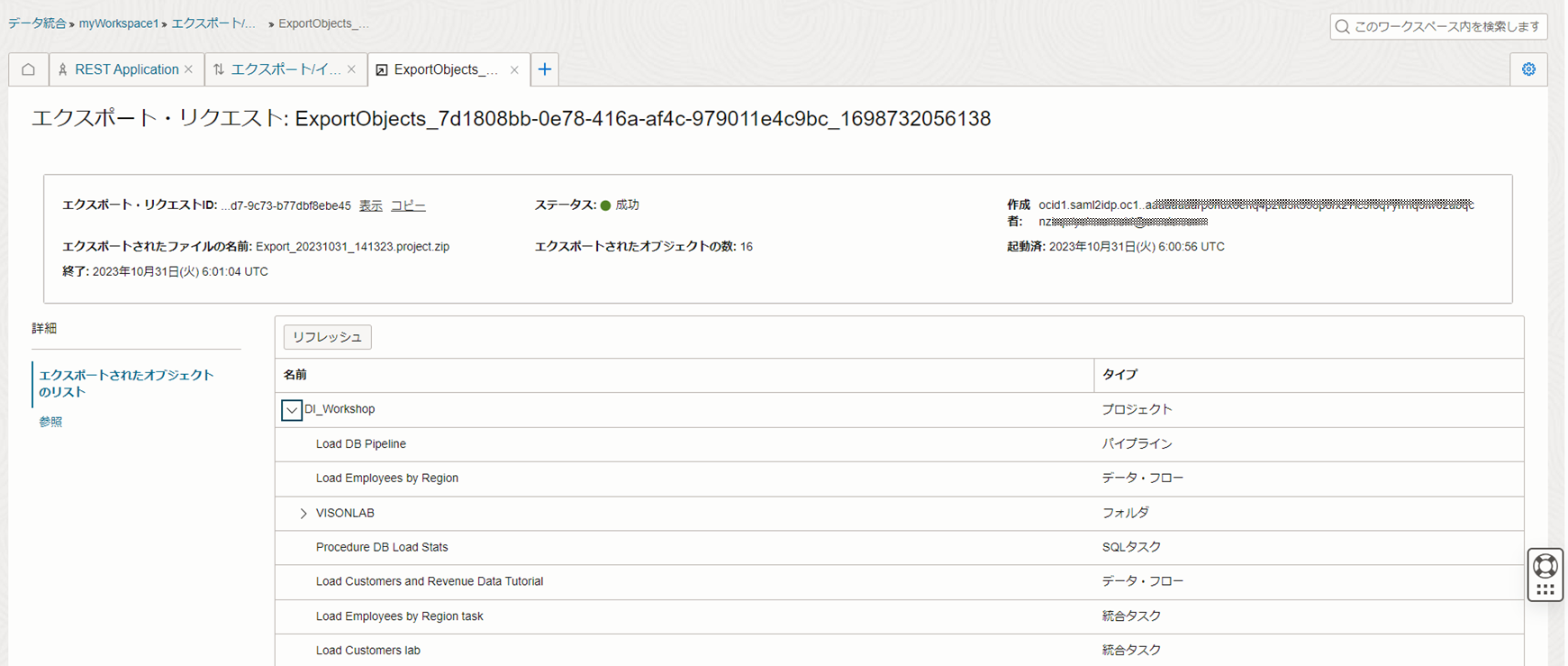Select VISONLAB folder name
The image size is (1568, 666).
[345, 513]
